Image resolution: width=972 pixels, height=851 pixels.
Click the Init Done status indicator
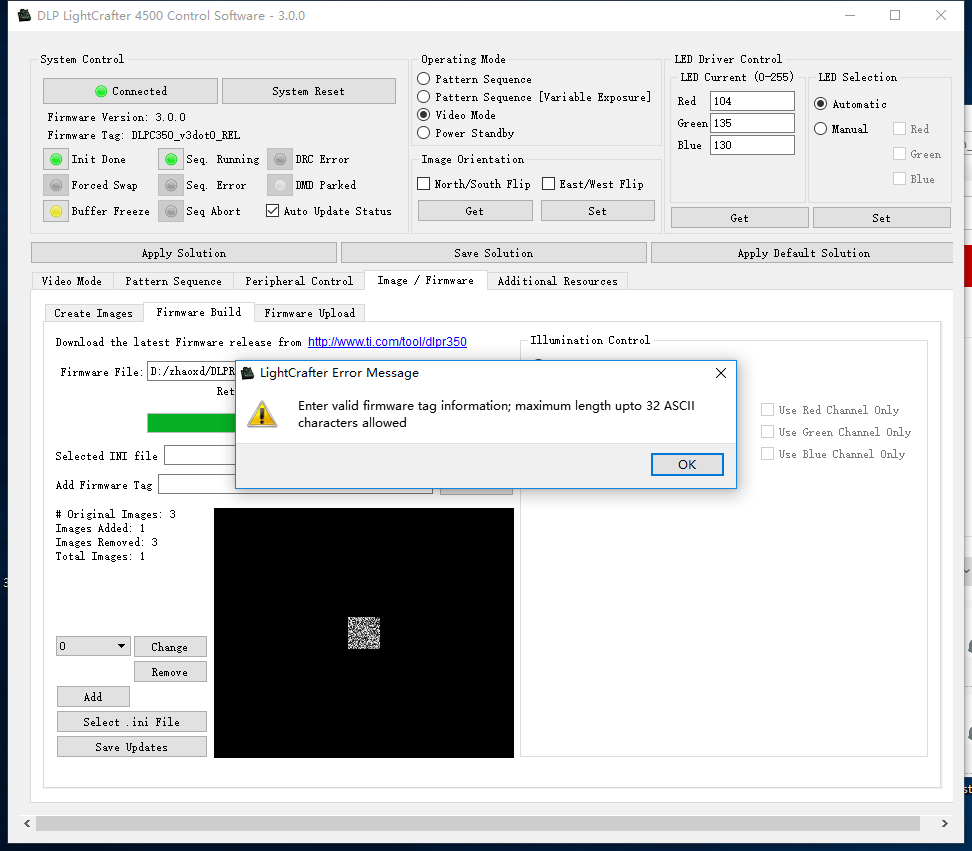coord(57,159)
